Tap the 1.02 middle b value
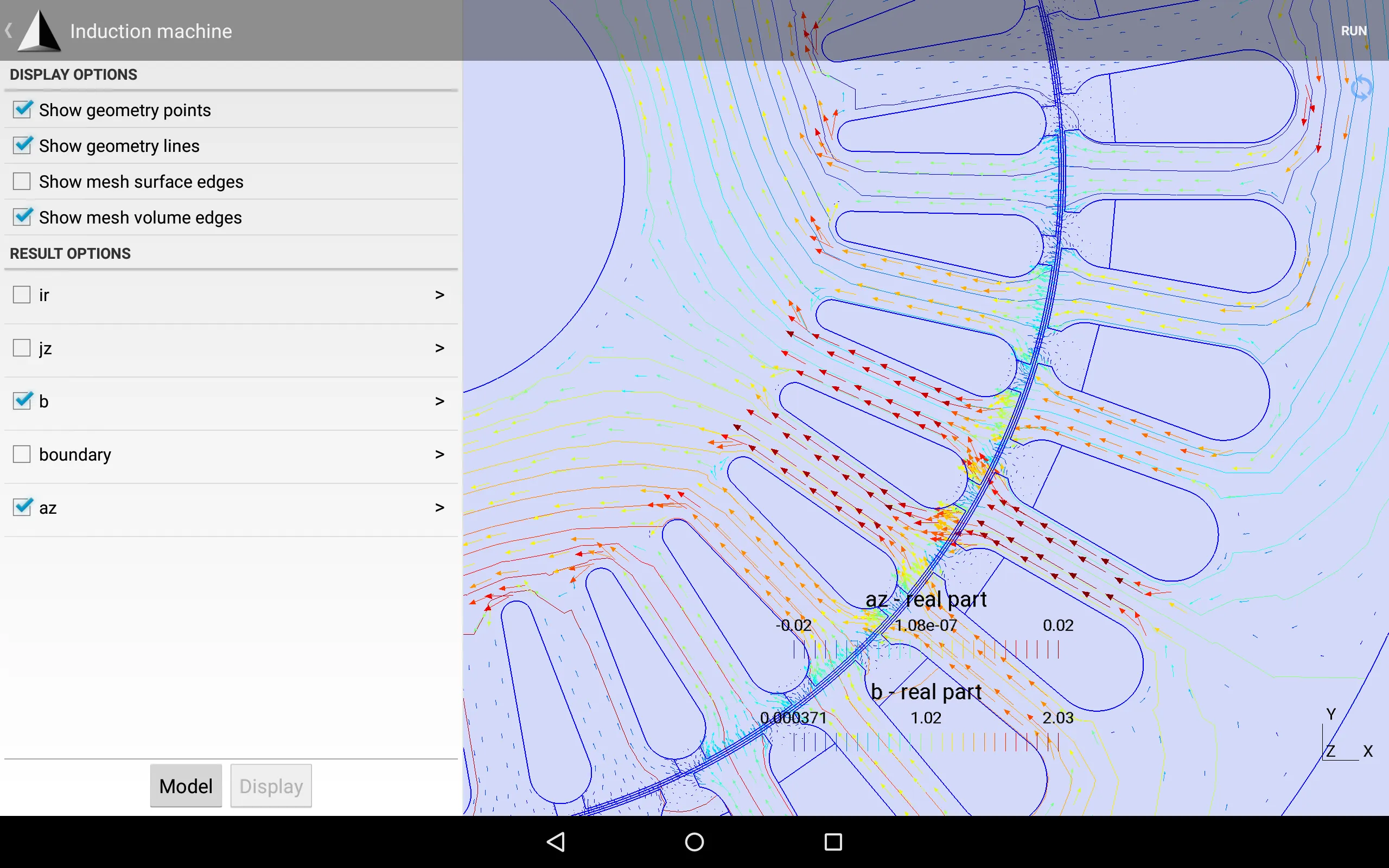Image resolution: width=1389 pixels, height=868 pixels. (926, 718)
